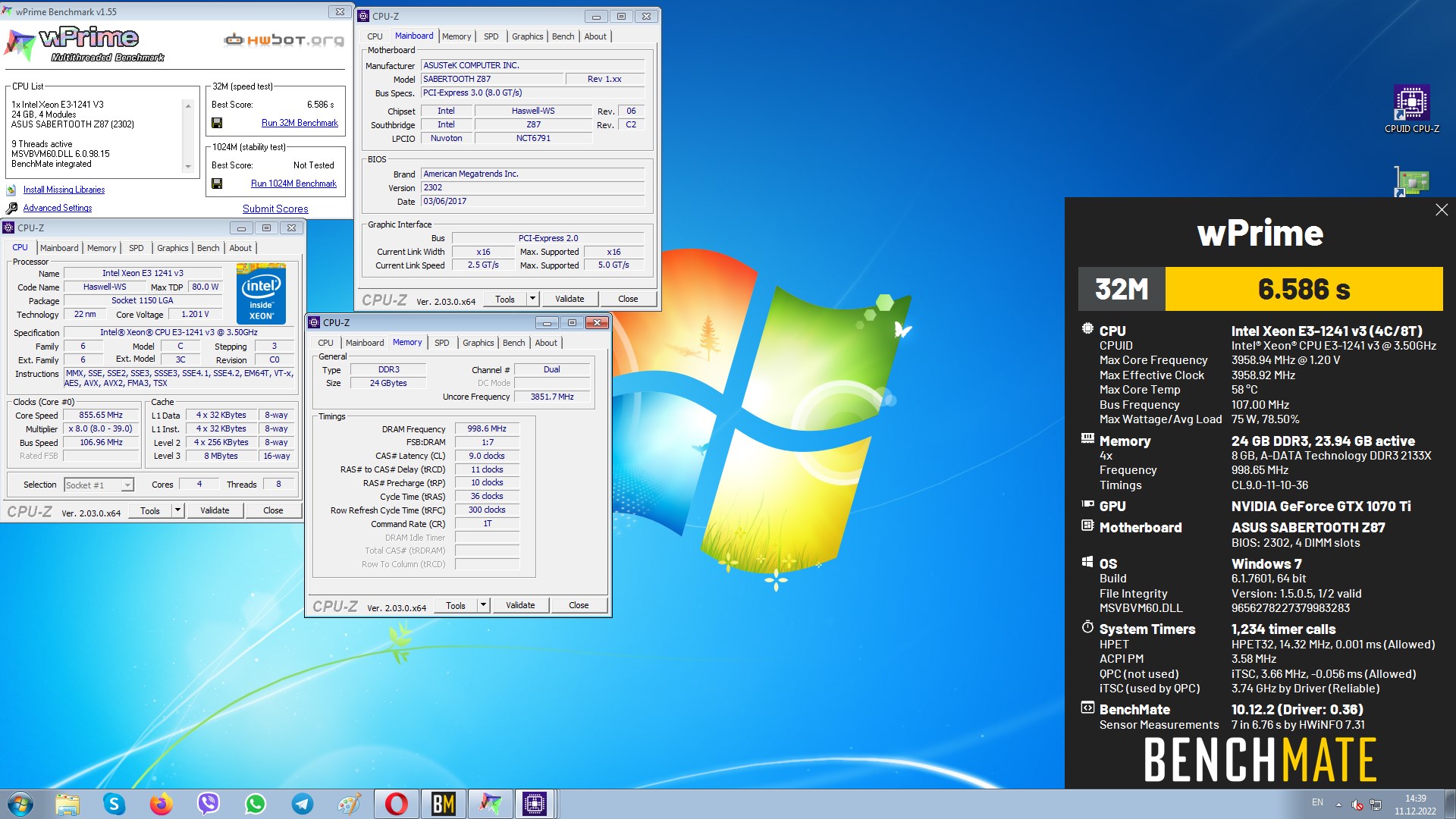The width and height of the screenshot is (1456, 819).
Task: Select the About tab in the Memory CPU-Z window
Action: [546, 343]
